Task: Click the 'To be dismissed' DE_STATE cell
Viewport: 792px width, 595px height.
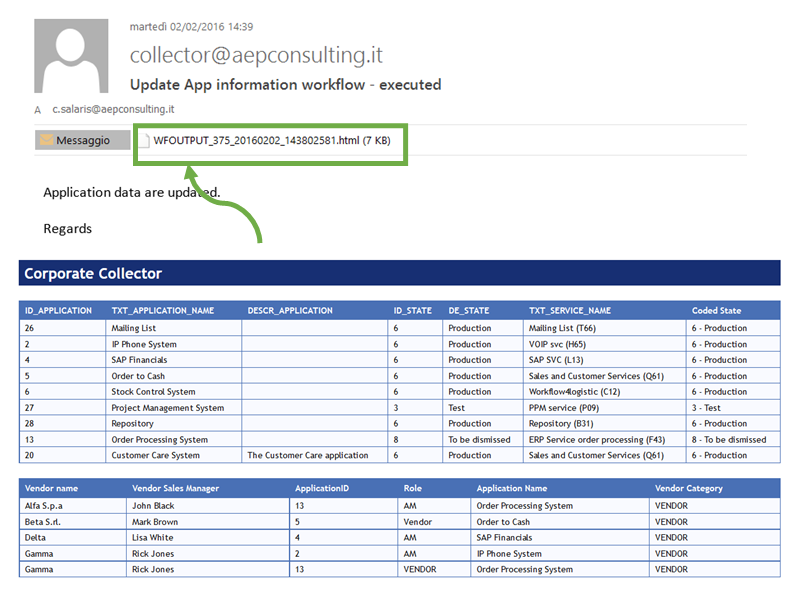Action: point(482,439)
